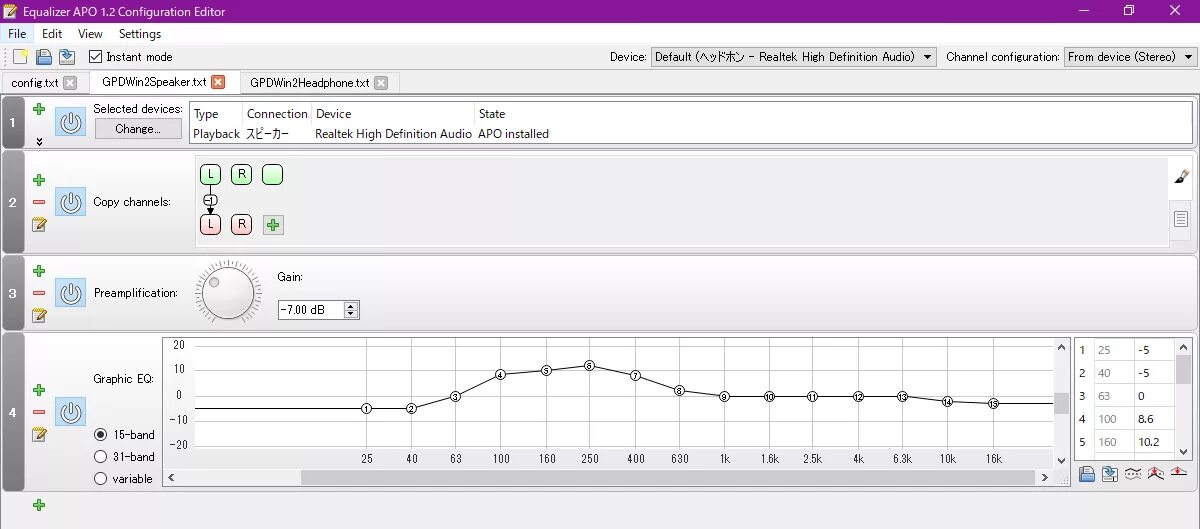Remove the Preamplification filter

point(39,293)
